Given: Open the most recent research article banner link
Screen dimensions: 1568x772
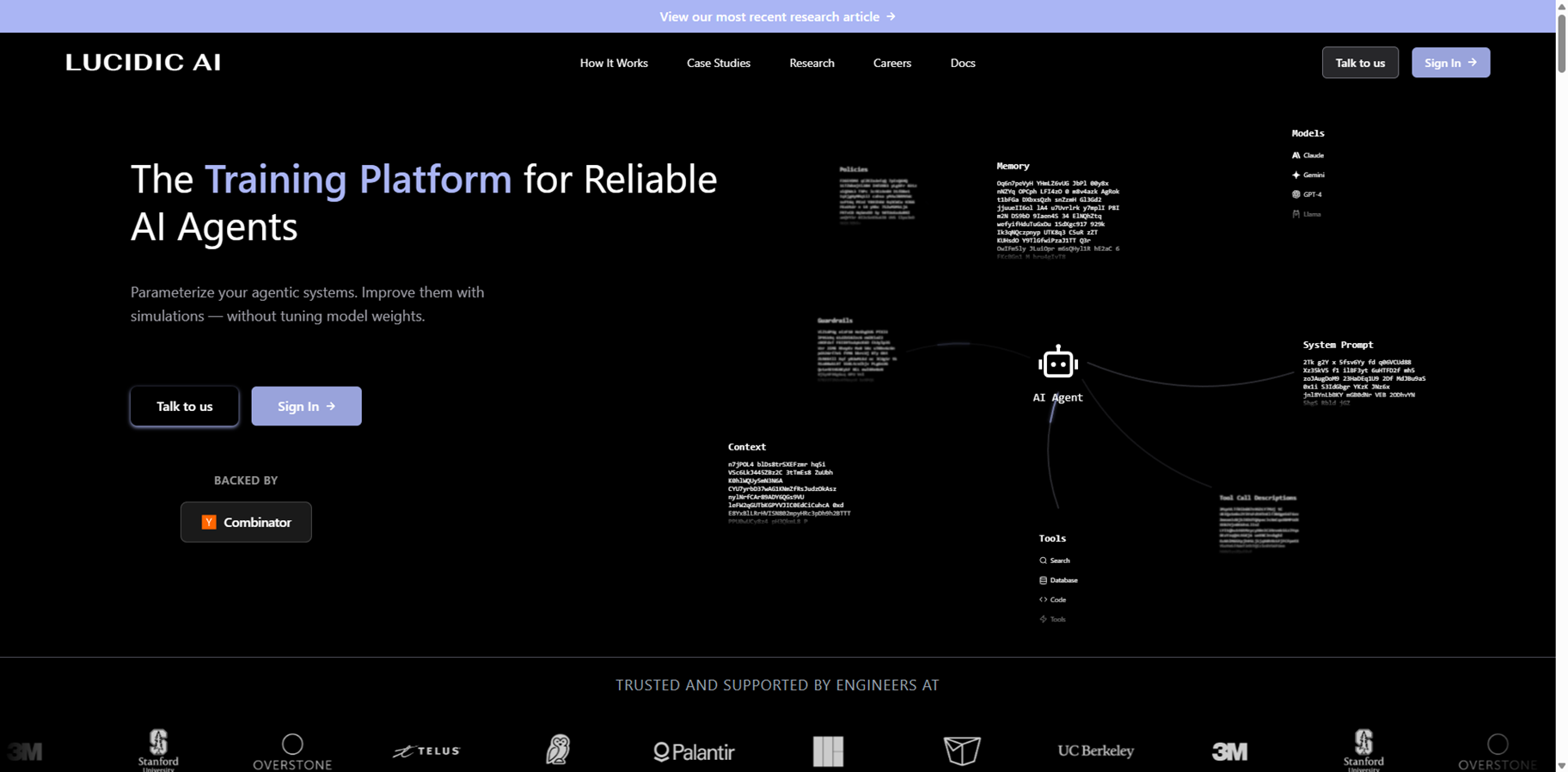Looking at the screenshot, I should tap(777, 16).
